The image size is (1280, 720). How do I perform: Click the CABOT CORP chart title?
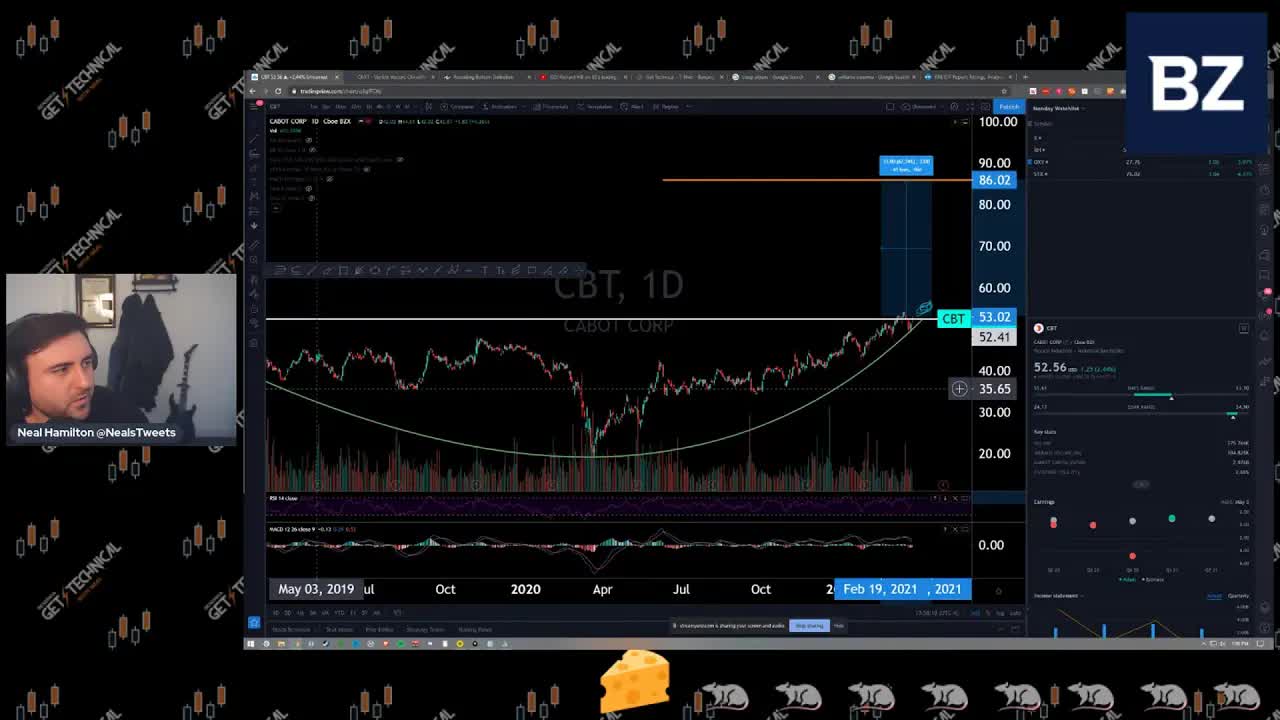289,122
